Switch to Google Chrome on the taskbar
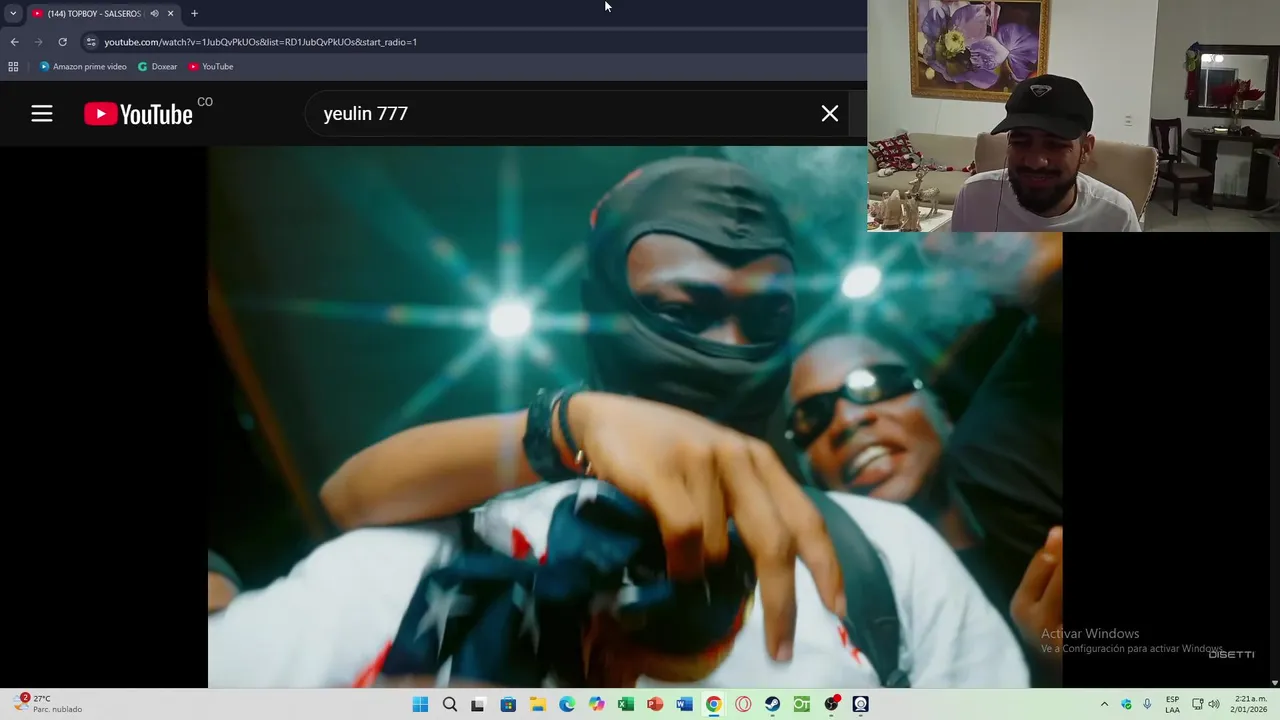This screenshot has width=1280, height=720. click(713, 704)
